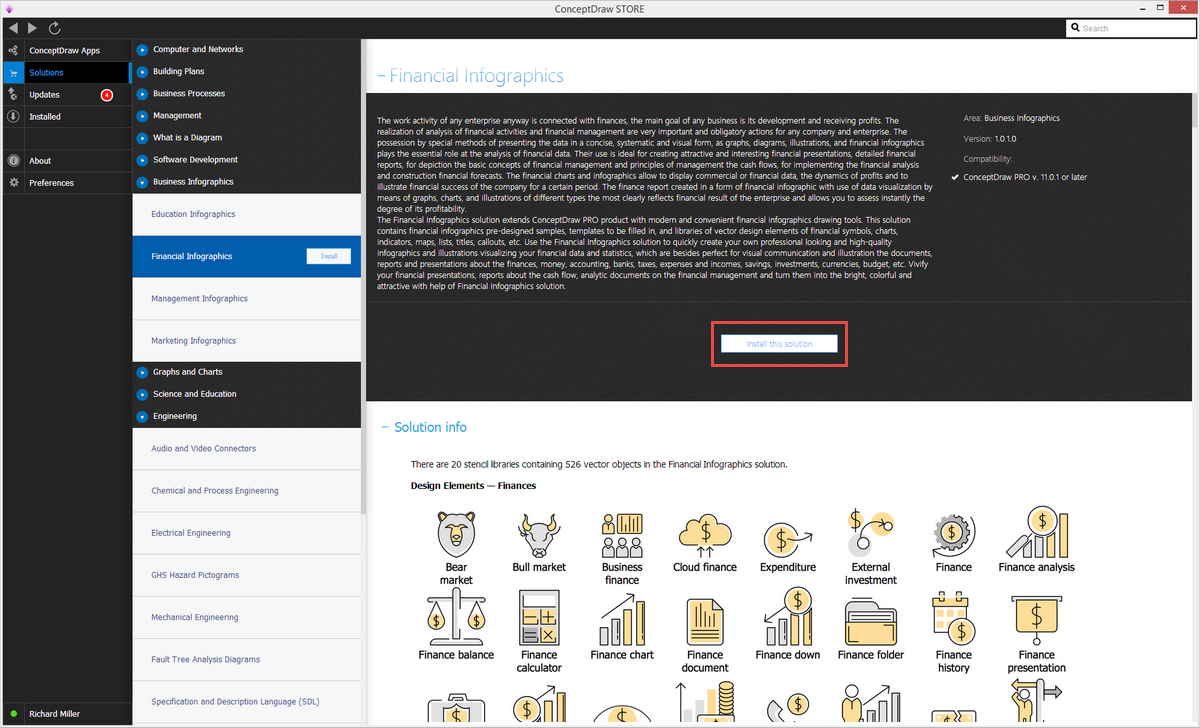This screenshot has height=728, width=1200.
Task: Expand the Graphs and Charts category
Action: coord(143,371)
